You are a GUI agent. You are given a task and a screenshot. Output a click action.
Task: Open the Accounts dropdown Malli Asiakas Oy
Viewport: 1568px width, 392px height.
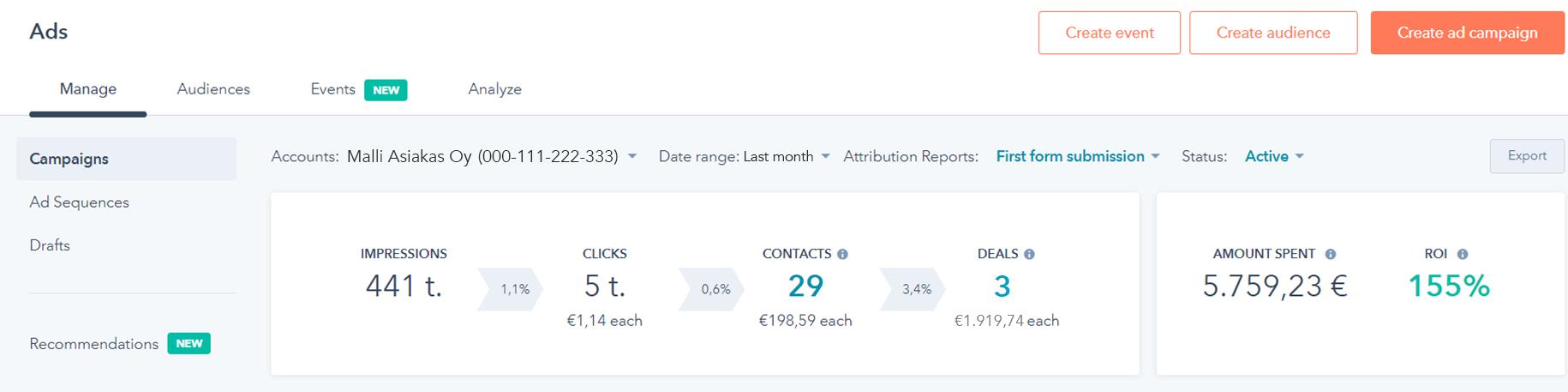[x=492, y=156]
